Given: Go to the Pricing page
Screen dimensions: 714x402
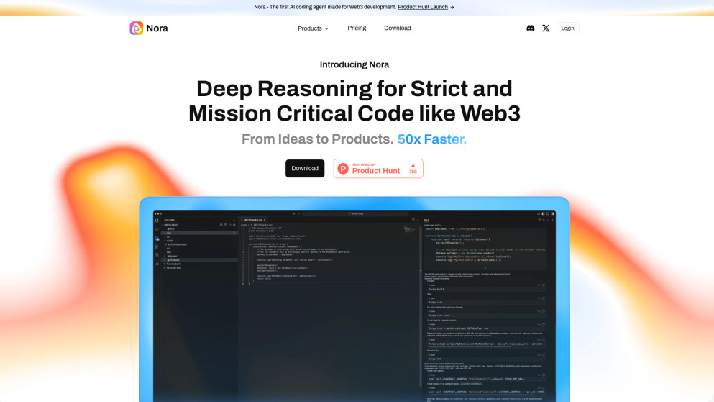Looking at the screenshot, I should 356,28.
